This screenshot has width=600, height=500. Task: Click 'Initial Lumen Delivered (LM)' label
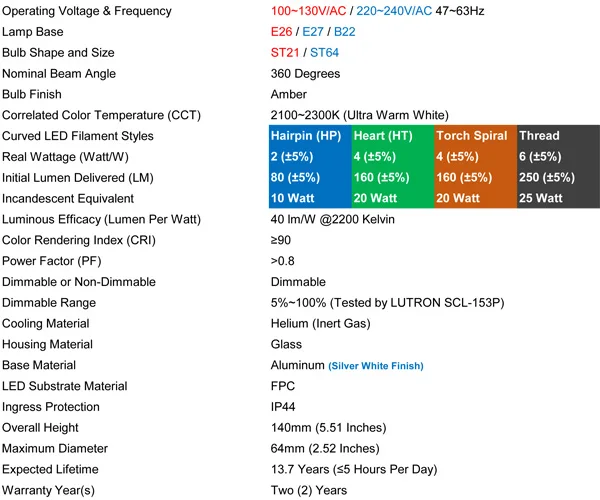pyautogui.click(x=78, y=178)
